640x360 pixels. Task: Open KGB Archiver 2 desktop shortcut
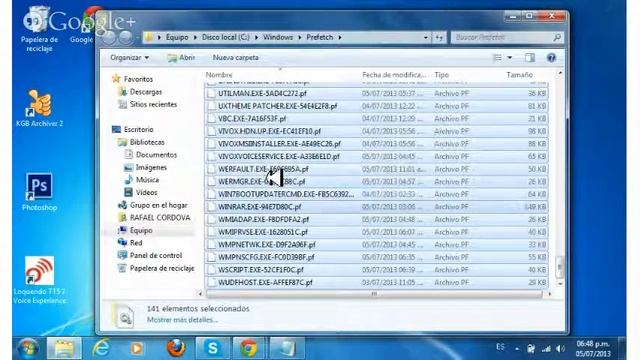click(x=40, y=109)
